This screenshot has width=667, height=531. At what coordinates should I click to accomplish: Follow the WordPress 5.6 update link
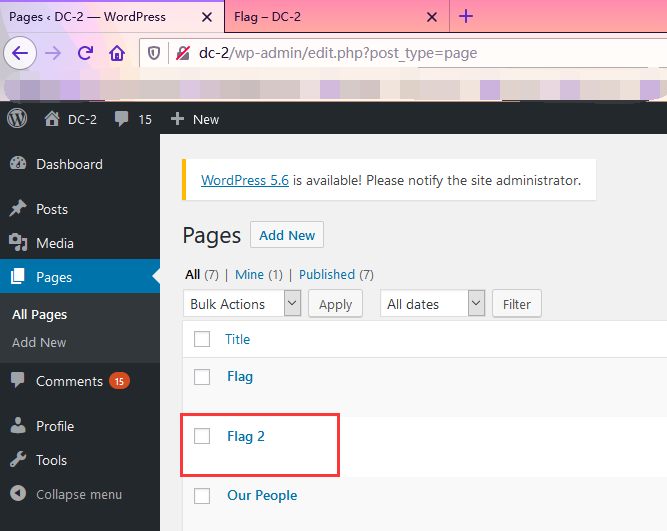tap(245, 181)
